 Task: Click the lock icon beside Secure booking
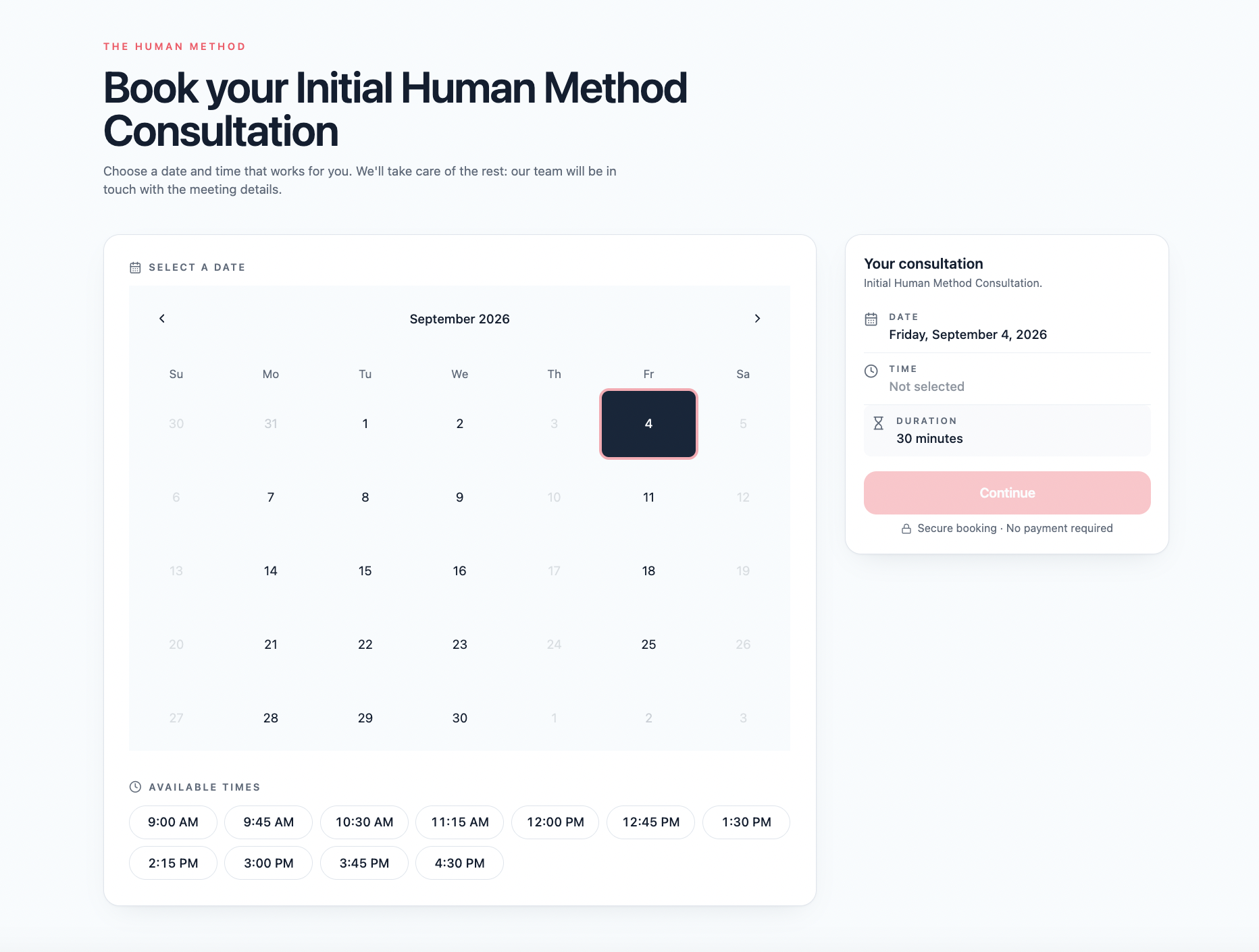[906, 529]
